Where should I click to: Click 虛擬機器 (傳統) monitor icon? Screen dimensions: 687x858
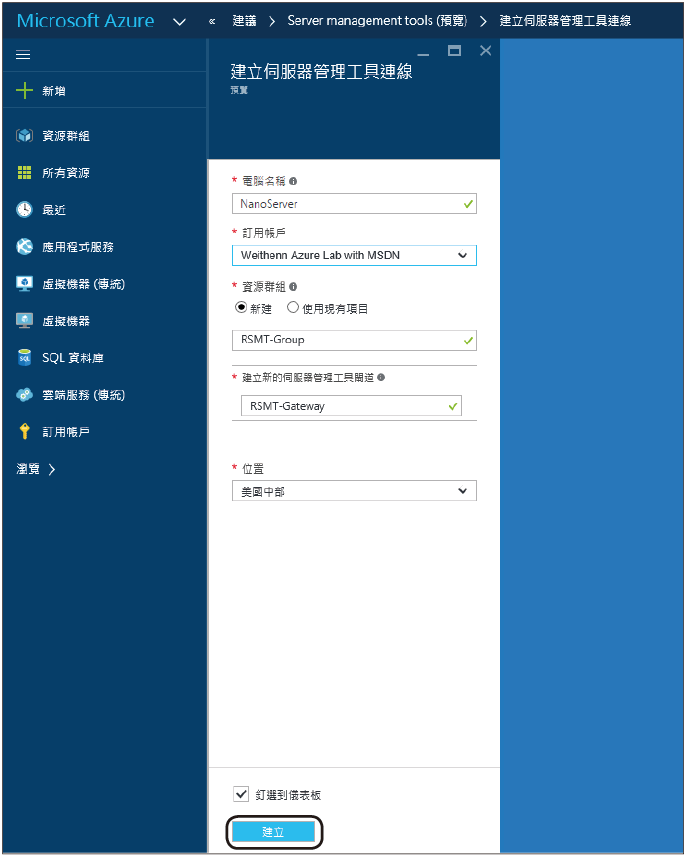click(x=24, y=284)
